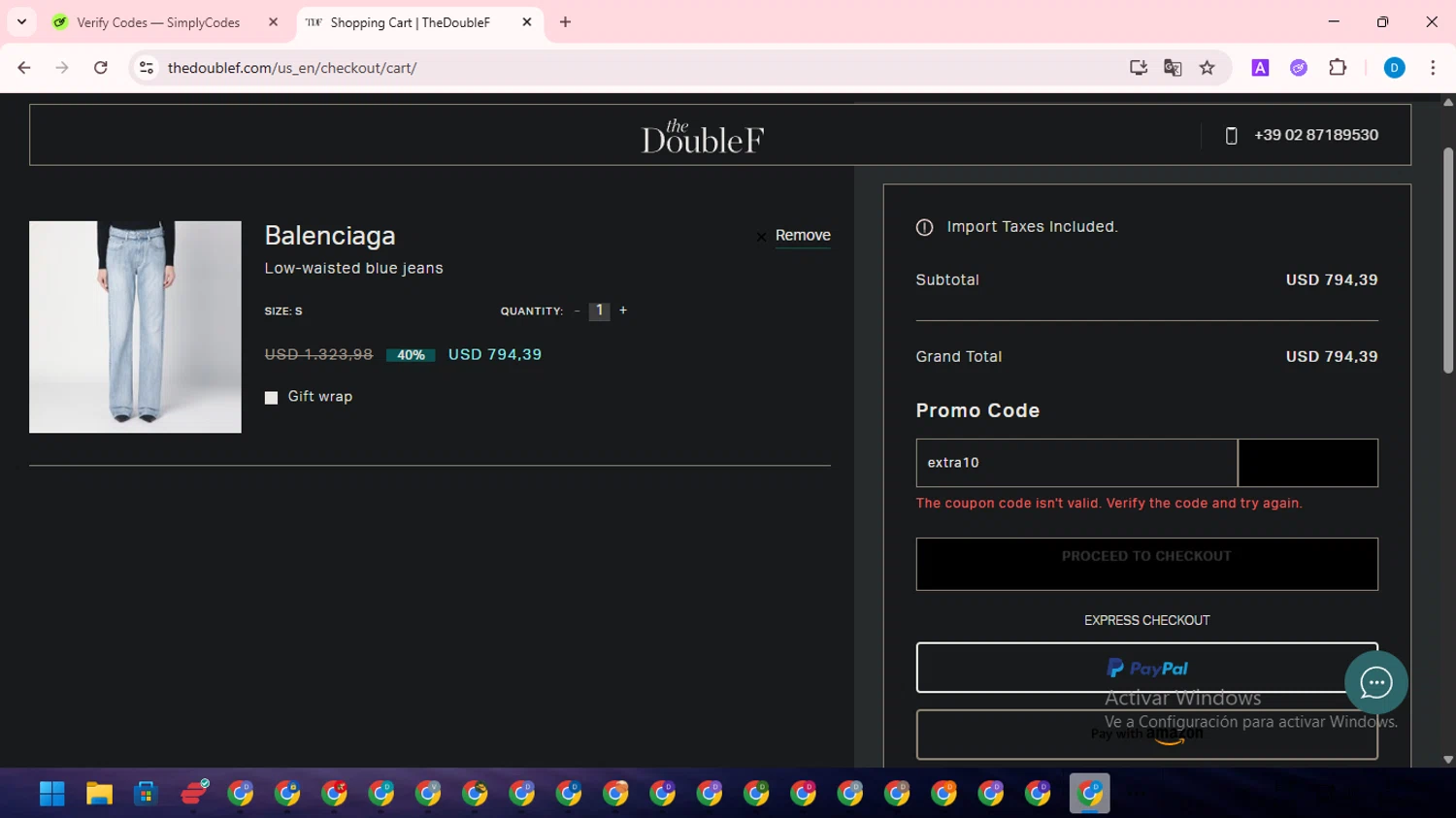Click the Balenciaga jeans product thumbnail

pos(135,327)
